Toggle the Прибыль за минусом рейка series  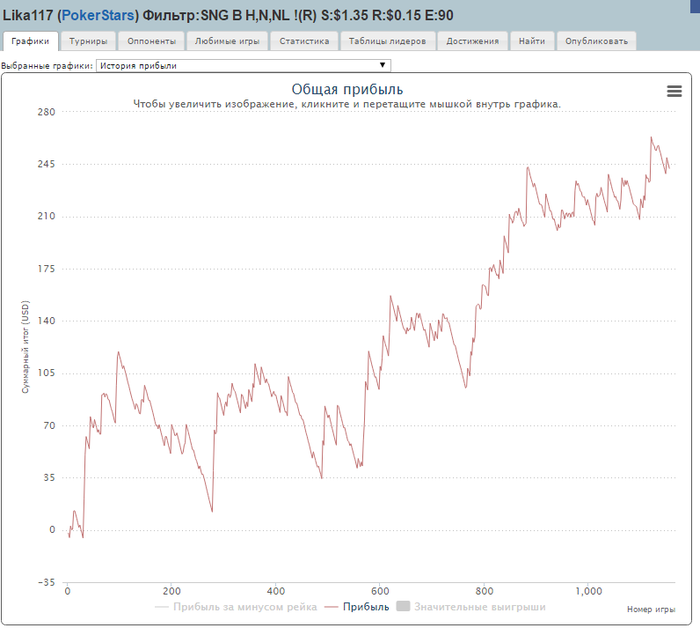(236, 607)
